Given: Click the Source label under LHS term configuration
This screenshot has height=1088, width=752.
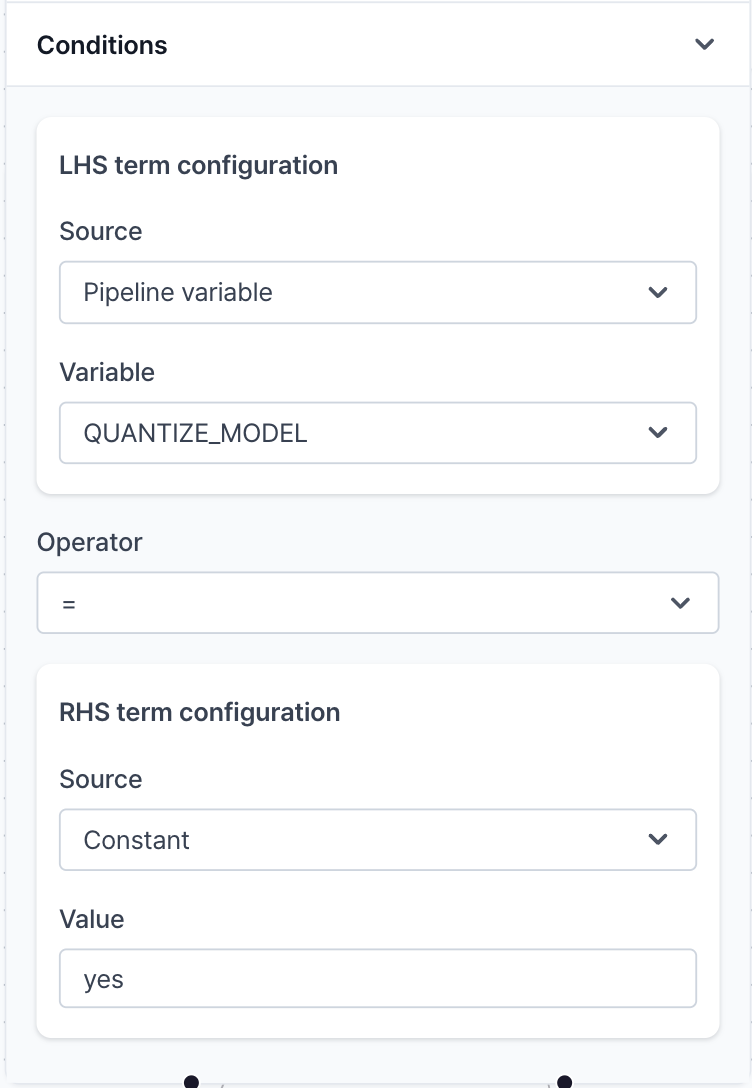Looking at the screenshot, I should [x=101, y=231].
